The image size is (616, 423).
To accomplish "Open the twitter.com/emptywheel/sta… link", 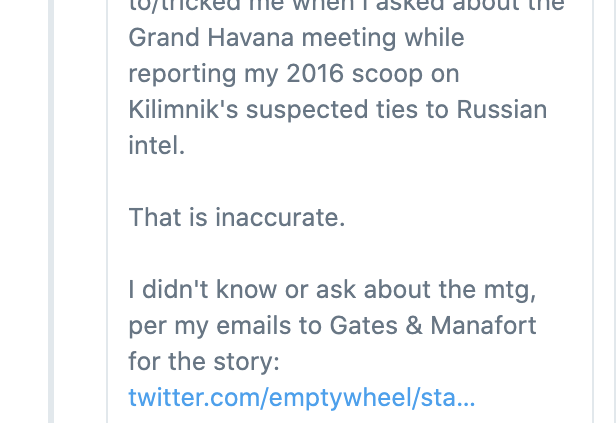I will [x=302, y=397].
